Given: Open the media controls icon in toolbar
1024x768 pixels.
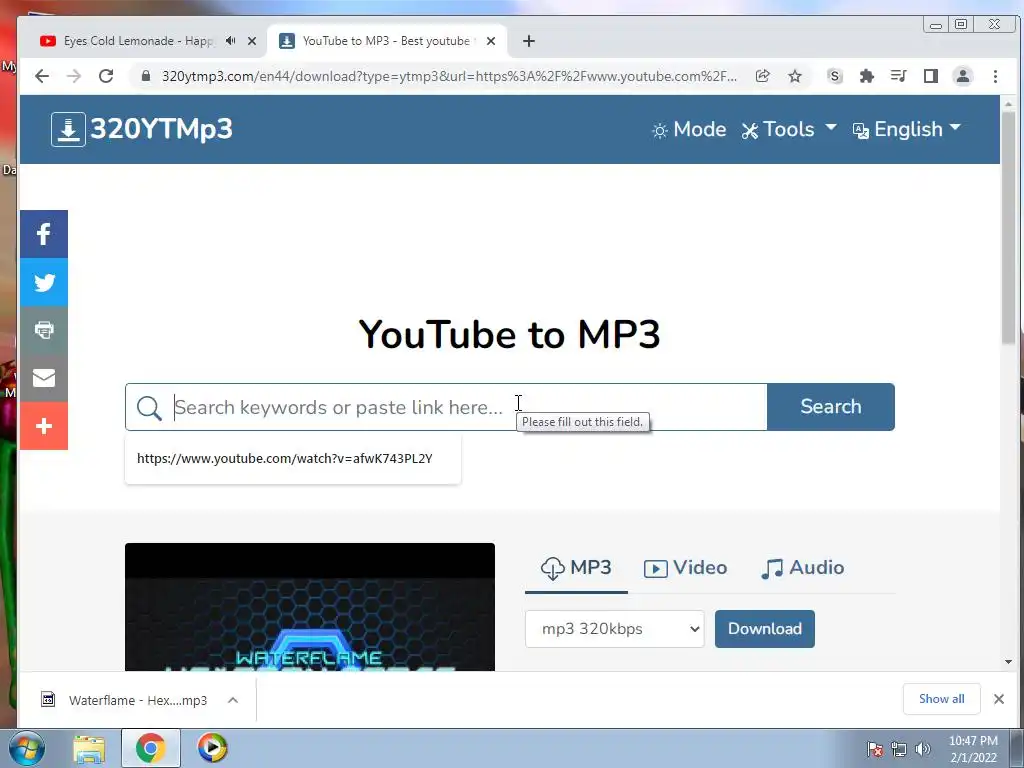Looking at the screenshot, I should pos(899,76).
